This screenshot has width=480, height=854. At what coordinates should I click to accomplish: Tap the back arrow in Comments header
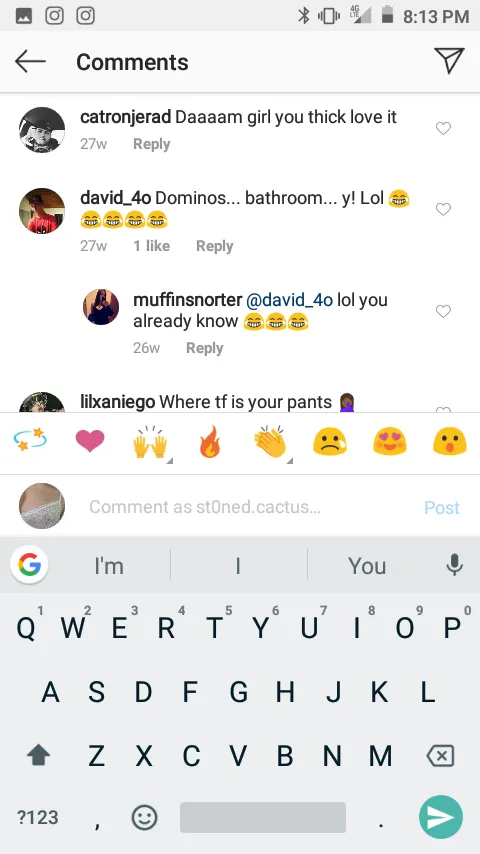30,62
